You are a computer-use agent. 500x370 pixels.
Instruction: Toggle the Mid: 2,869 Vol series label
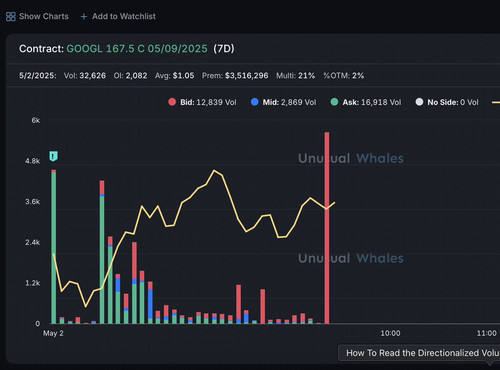[x=289, y=102]
